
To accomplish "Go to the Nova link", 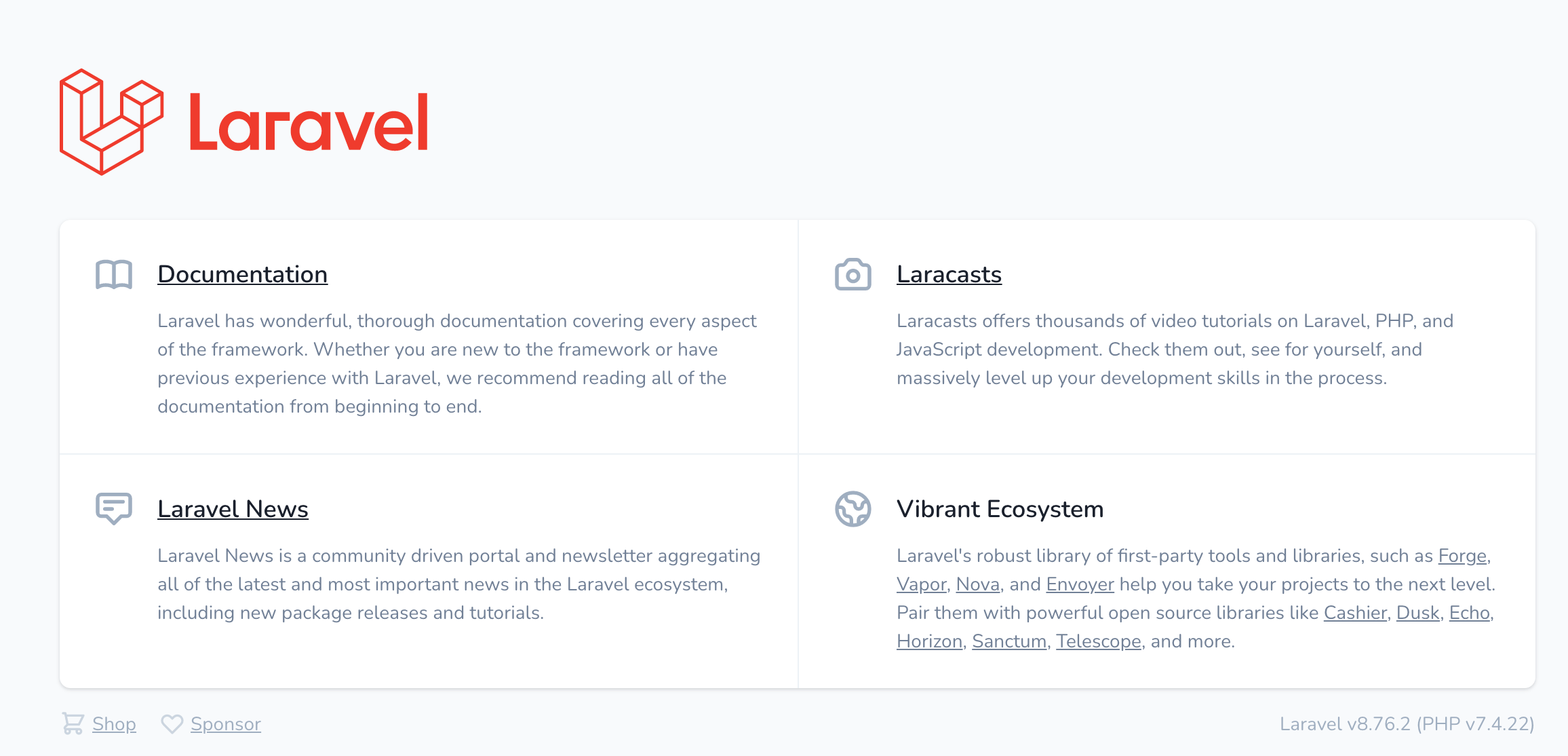I will [978, 584].
